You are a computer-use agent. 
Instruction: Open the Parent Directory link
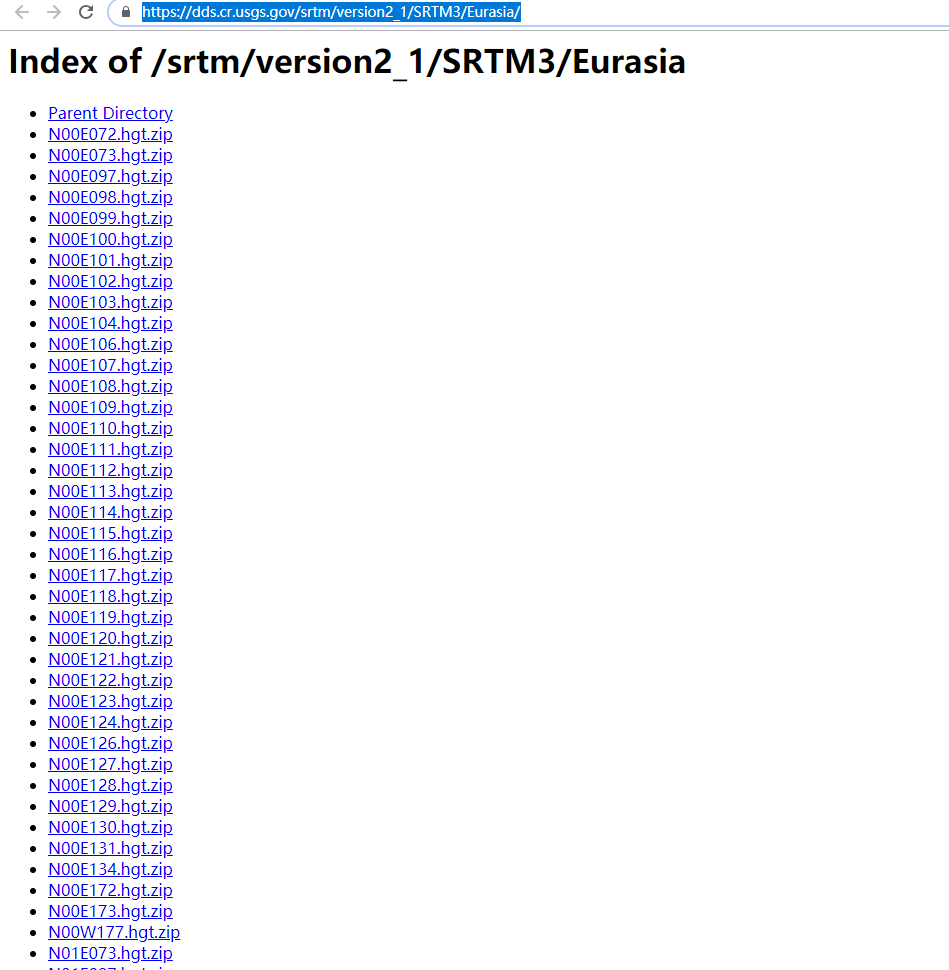point(110,113)
